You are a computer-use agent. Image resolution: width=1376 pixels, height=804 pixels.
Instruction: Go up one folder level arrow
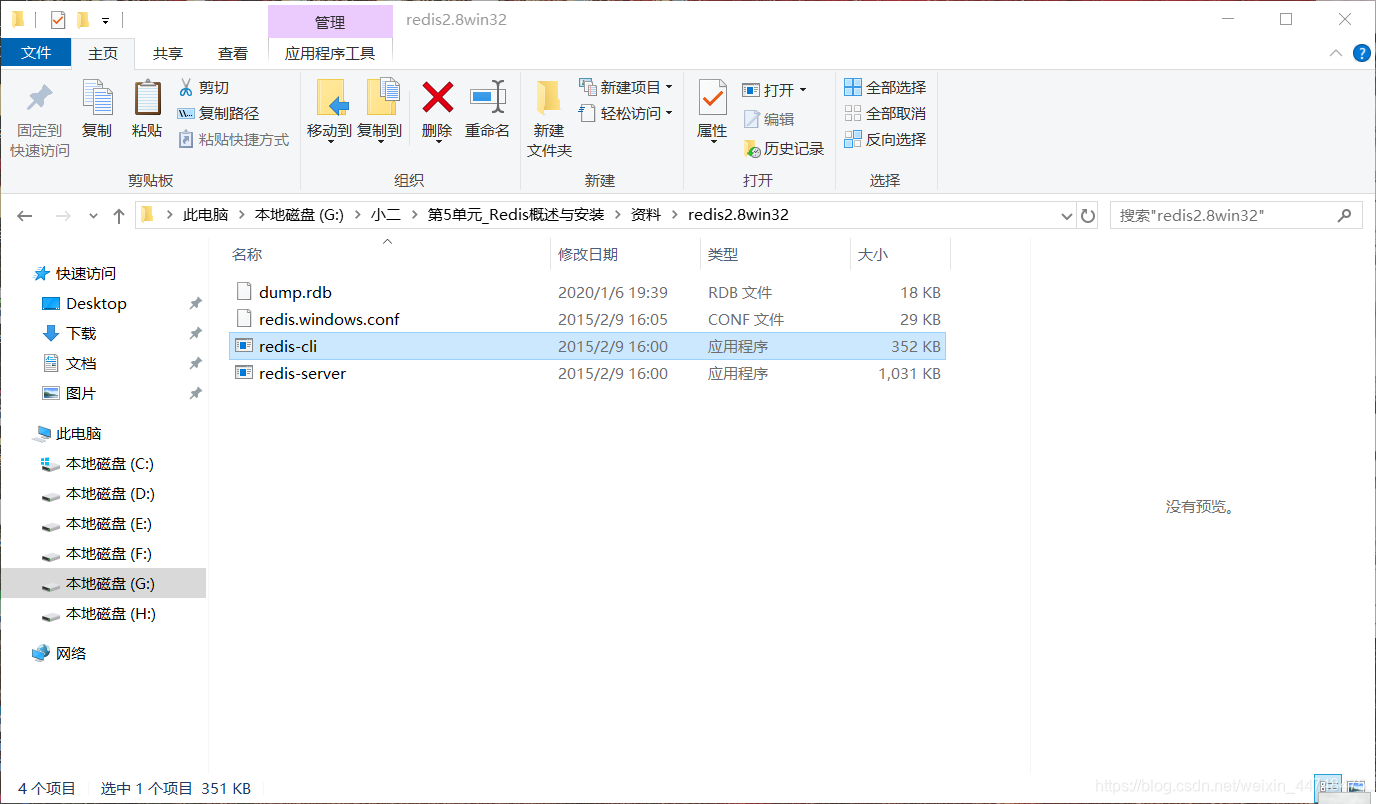(119, 215)
